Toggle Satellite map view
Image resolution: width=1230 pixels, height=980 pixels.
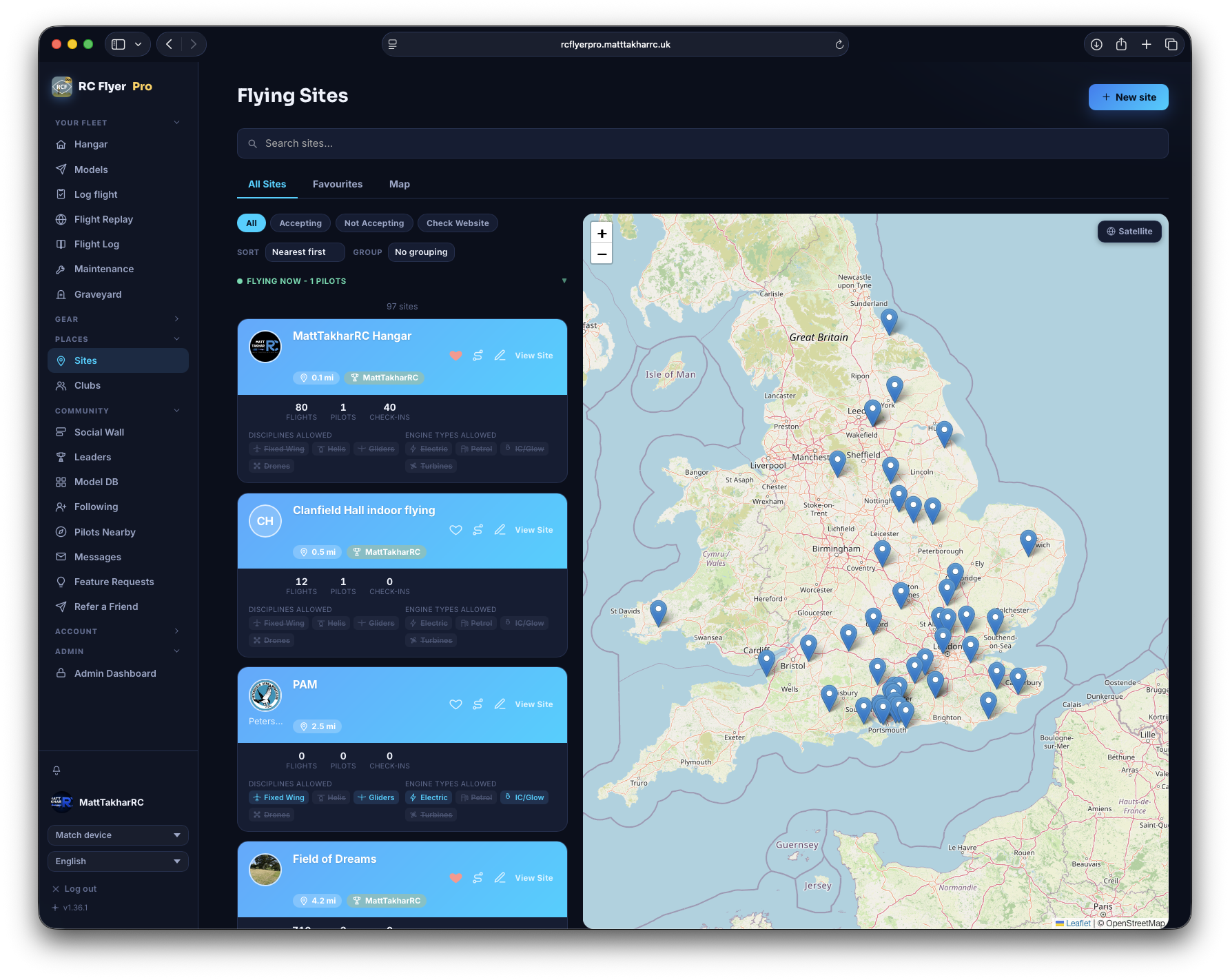tap(1129, 232)
